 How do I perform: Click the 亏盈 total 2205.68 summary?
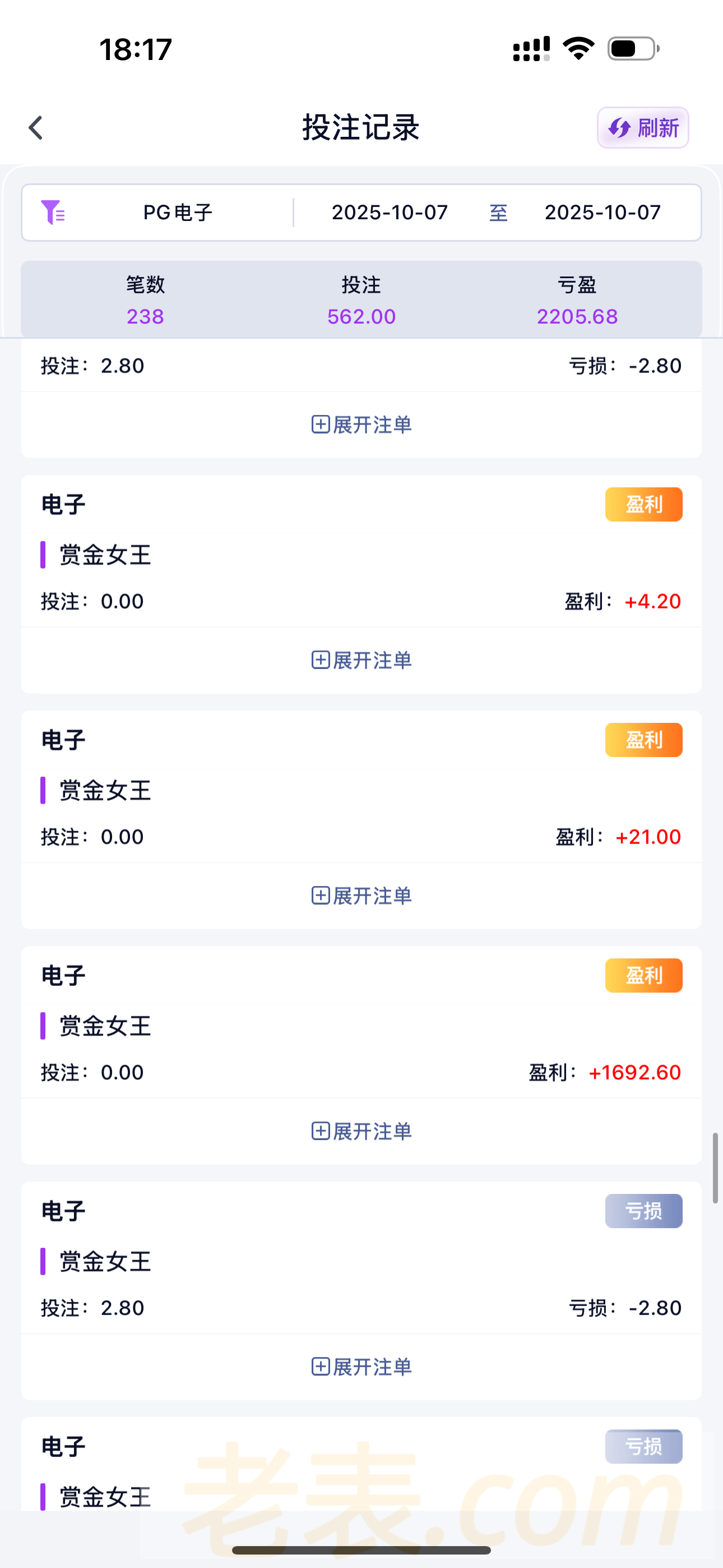coord(577,316)
